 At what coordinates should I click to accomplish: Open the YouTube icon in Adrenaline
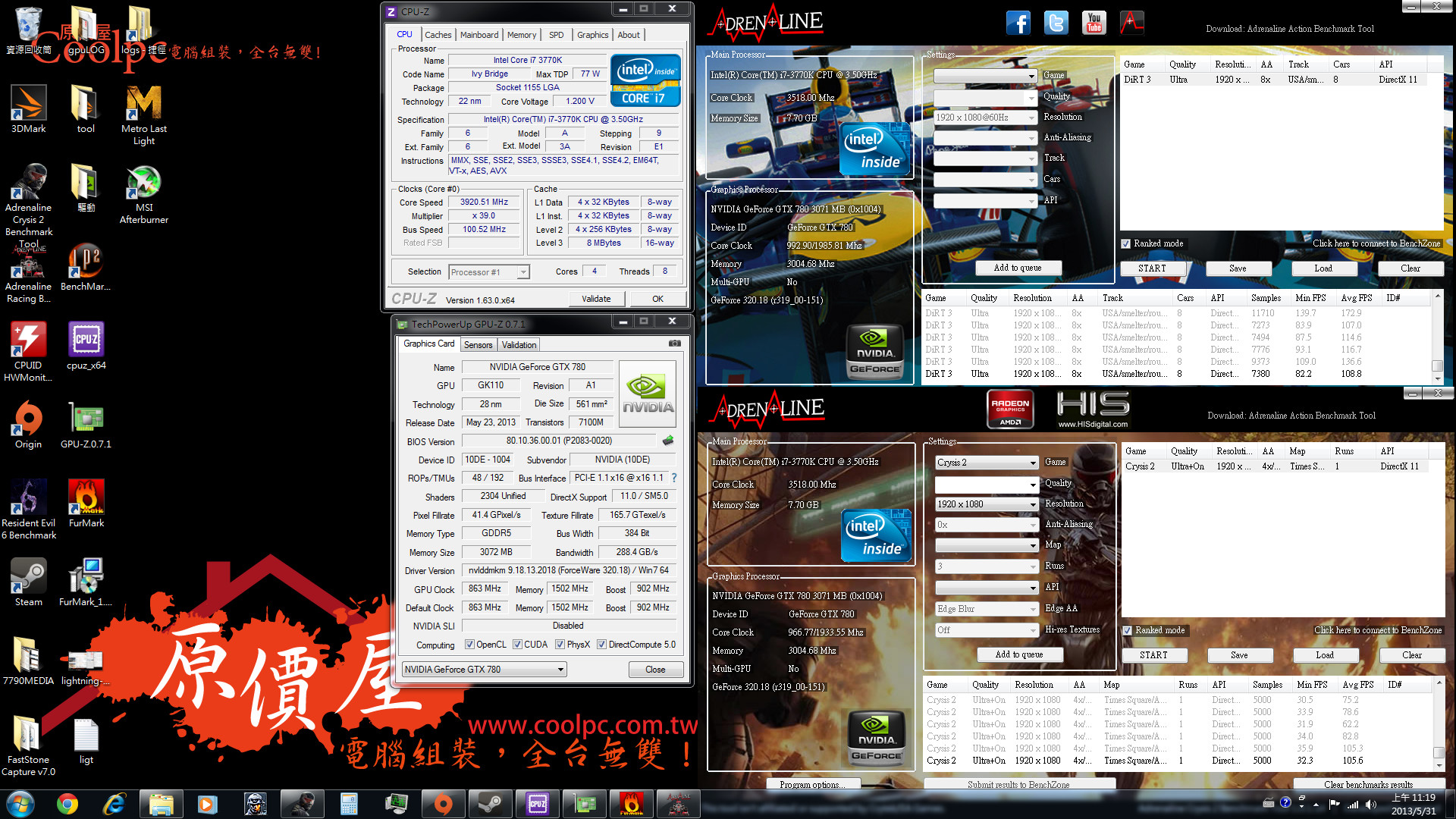pyautogui.click(x=1094, y=23)
